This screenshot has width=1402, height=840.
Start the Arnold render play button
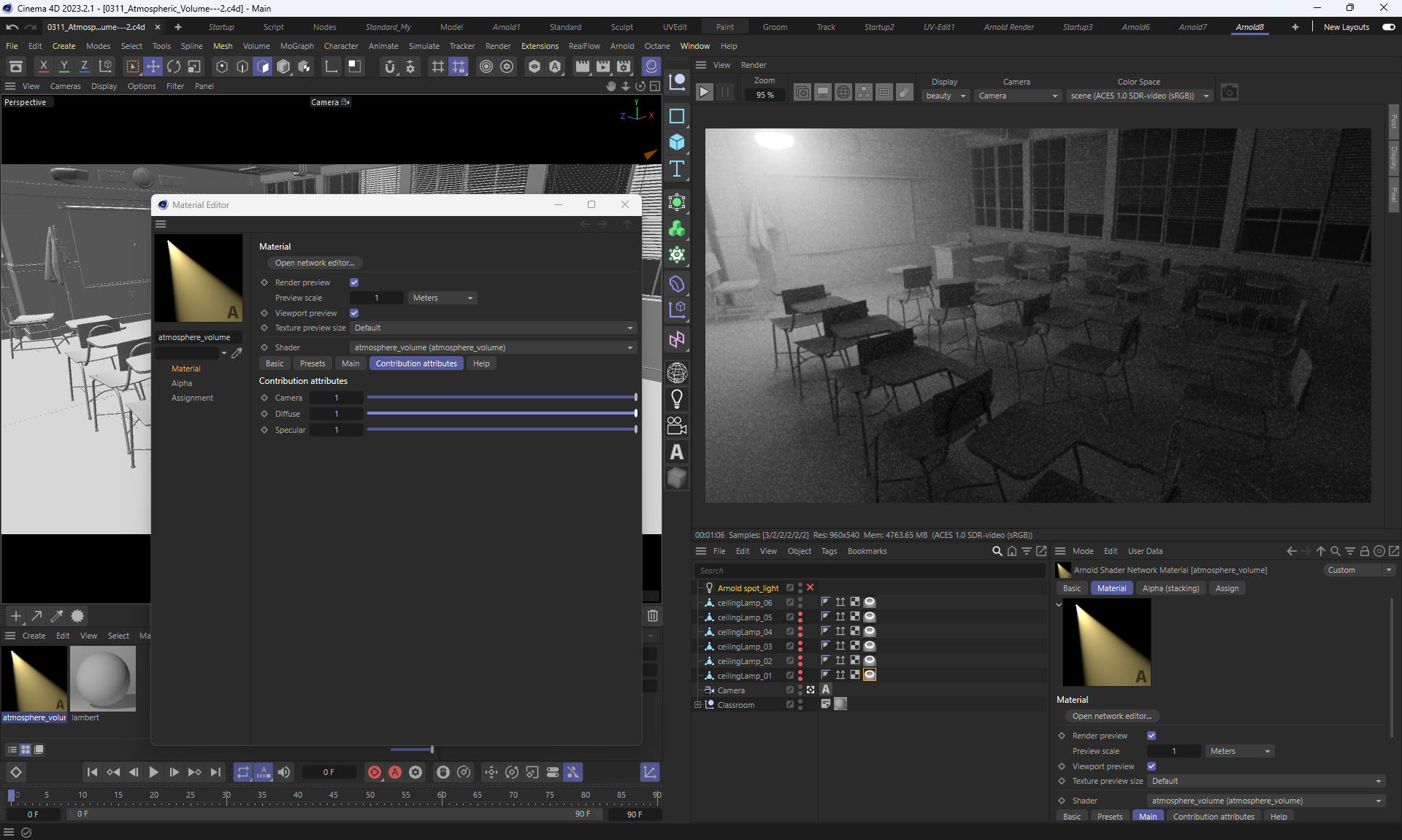[704, 93]
